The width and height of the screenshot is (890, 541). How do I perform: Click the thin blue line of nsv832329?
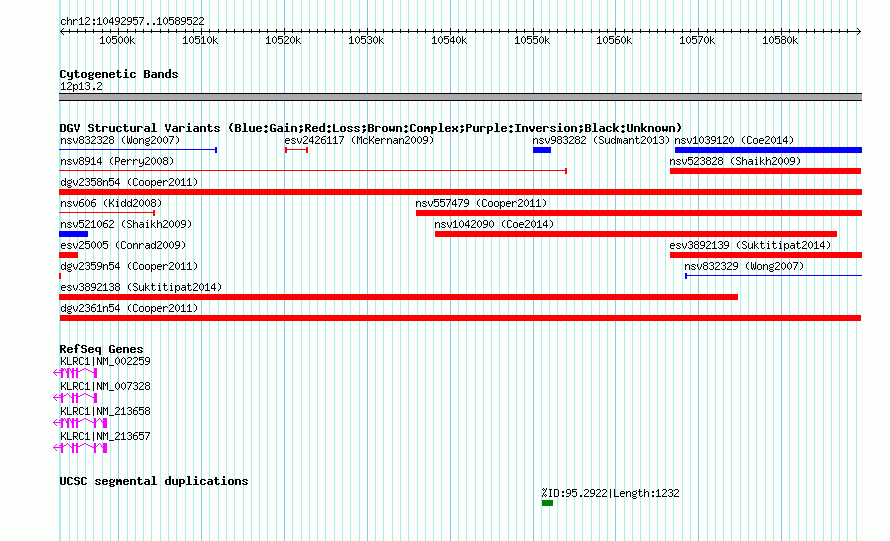[773, 276]
